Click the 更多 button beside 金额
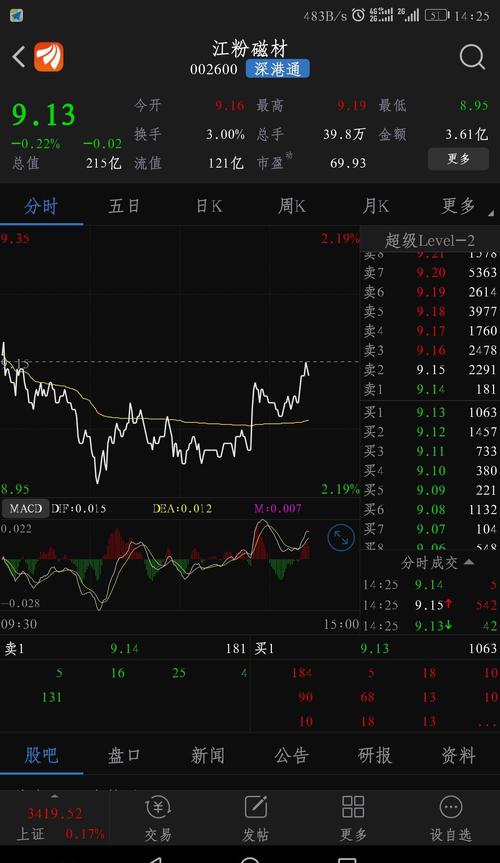 click(458, 159)
